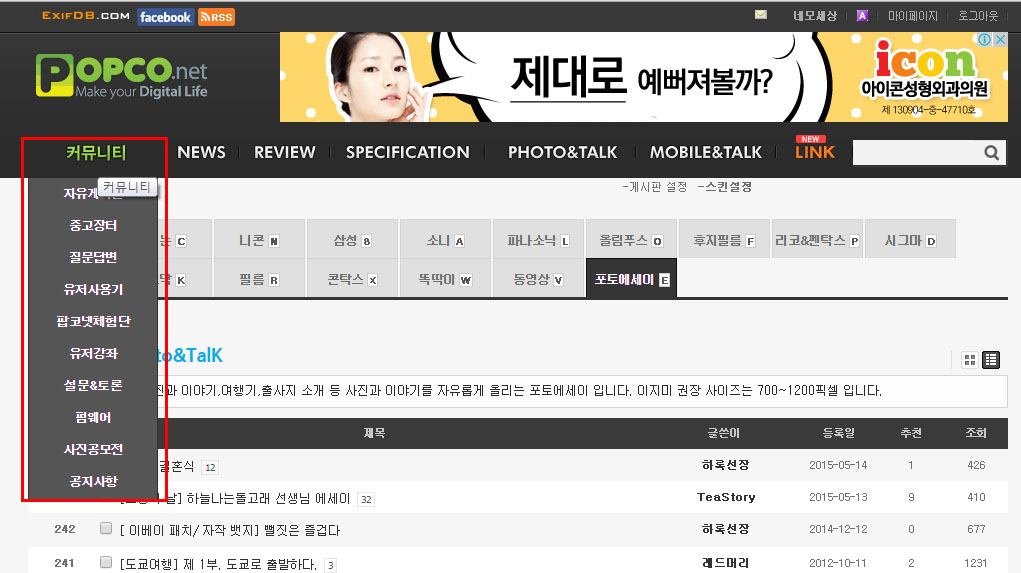1021x573 pixels.
Task: Switch to the 똑딱이 tab
Action: 445,279
